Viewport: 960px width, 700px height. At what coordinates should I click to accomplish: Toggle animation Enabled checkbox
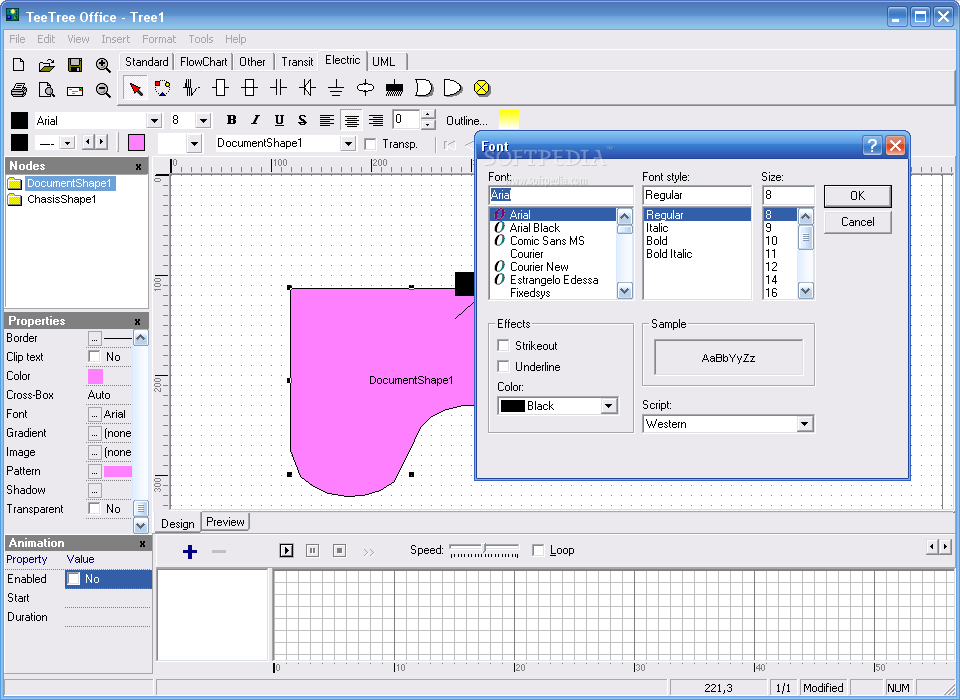point(73,579)
